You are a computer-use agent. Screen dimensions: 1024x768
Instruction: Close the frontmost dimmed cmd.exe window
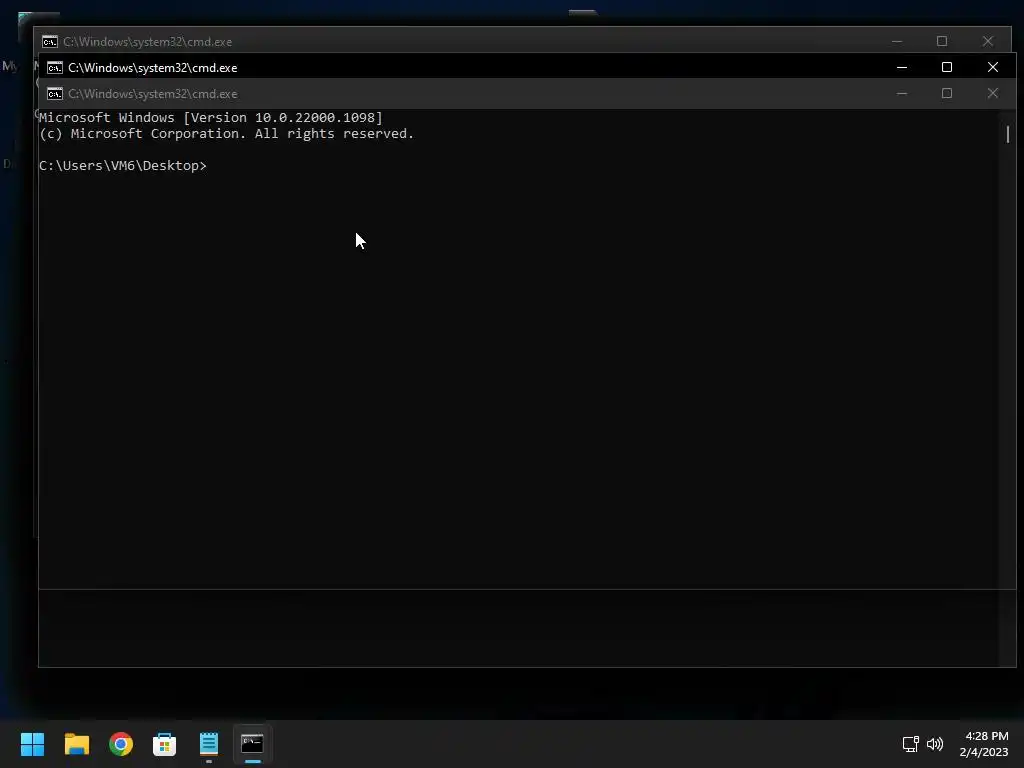point(993,93)
